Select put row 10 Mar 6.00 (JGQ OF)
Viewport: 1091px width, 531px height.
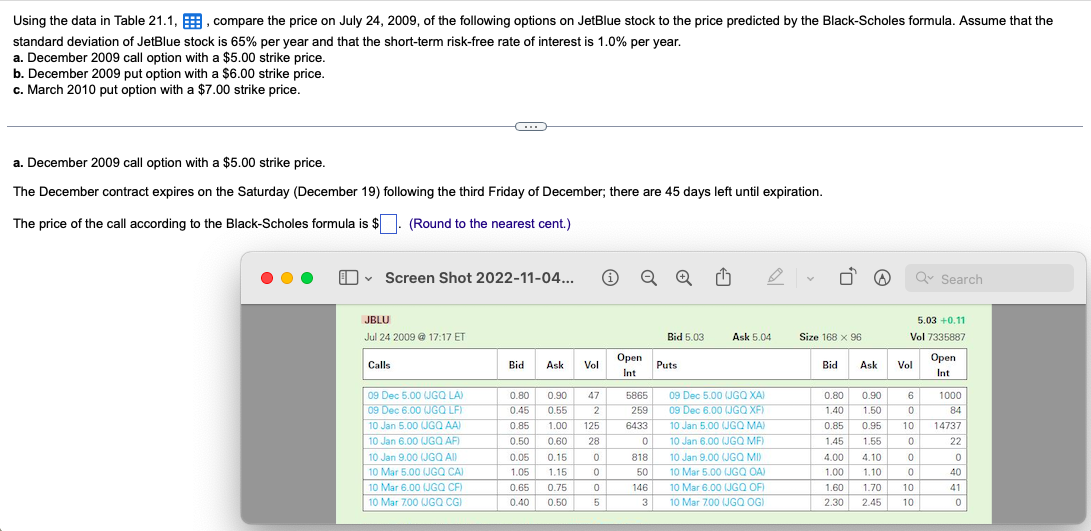[717, 487]
